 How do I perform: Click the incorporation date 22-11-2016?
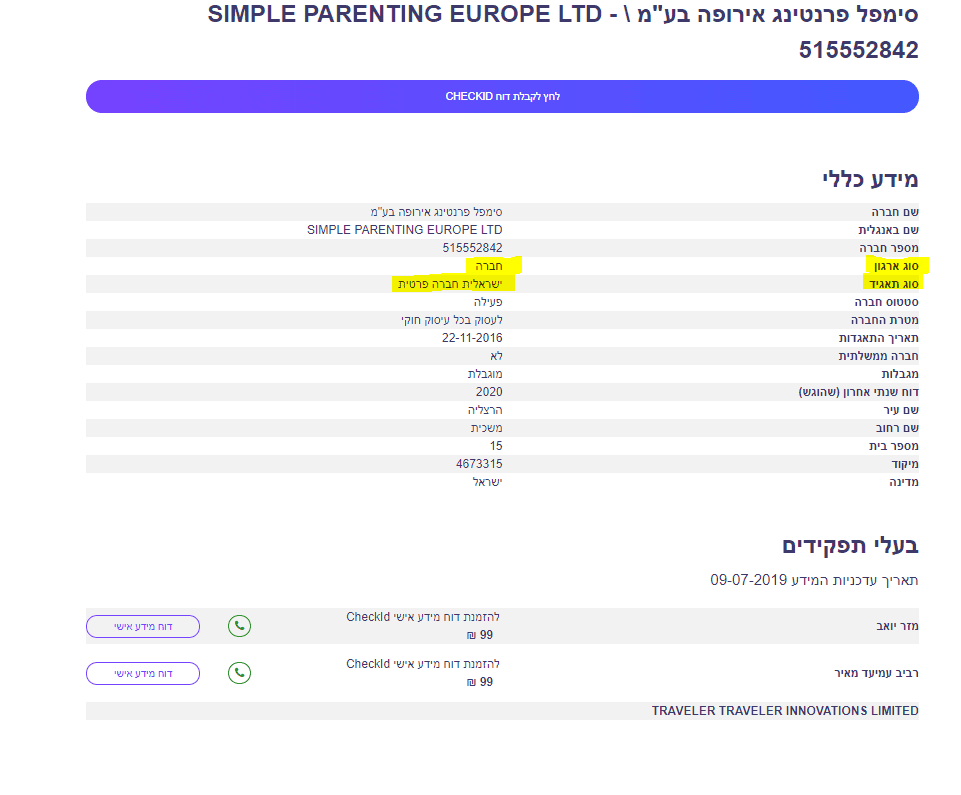pyautogui.click(x=474, y=338)
